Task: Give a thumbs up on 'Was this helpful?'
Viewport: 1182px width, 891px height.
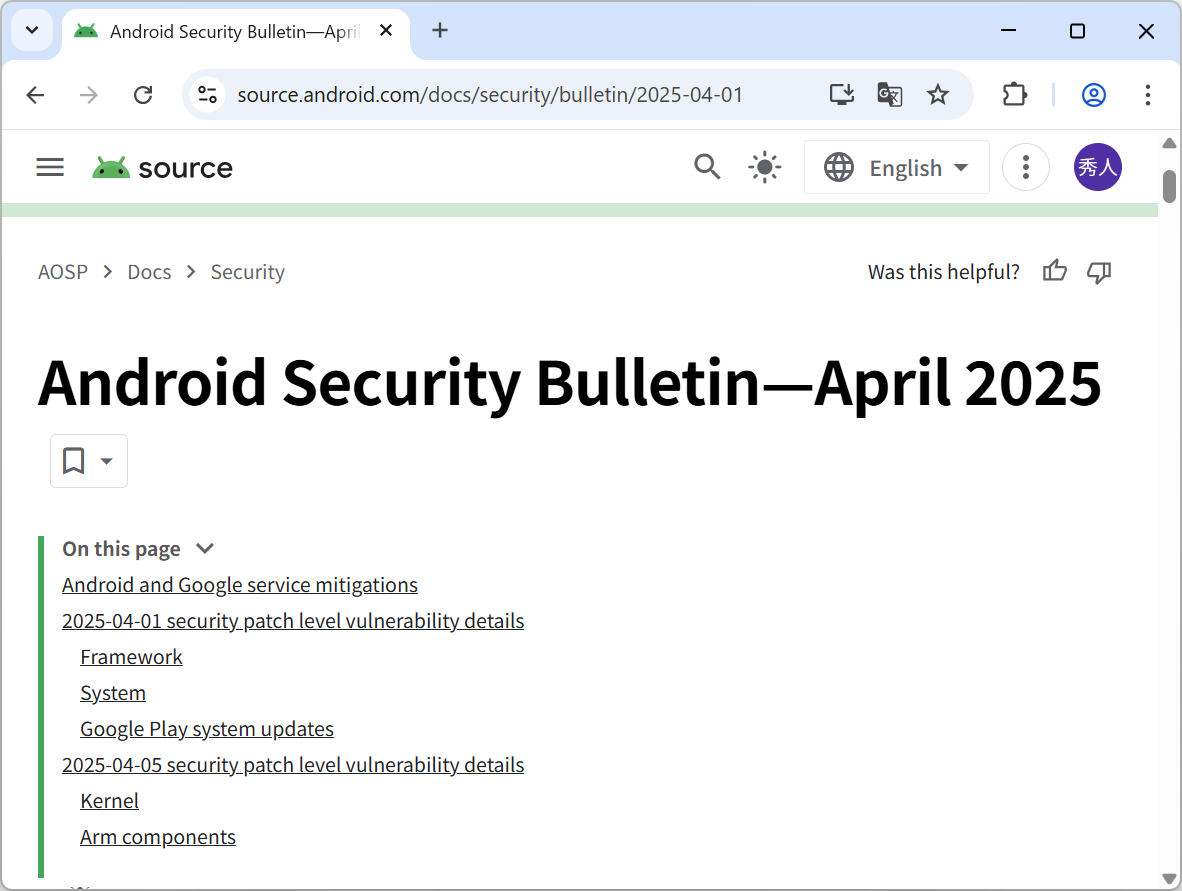Action: point(1054,271)
